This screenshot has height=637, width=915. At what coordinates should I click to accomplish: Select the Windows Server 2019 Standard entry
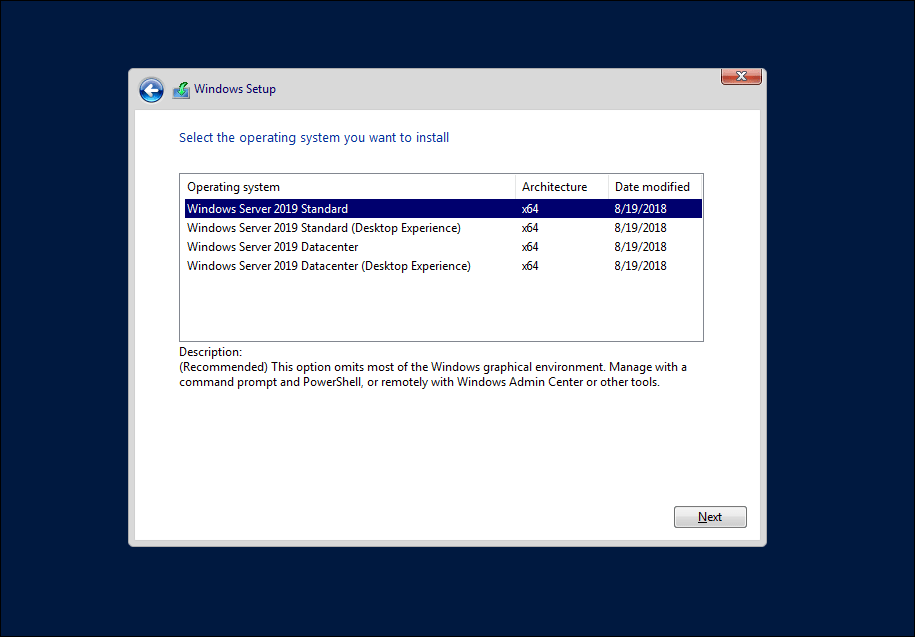[x=268, y=209]
